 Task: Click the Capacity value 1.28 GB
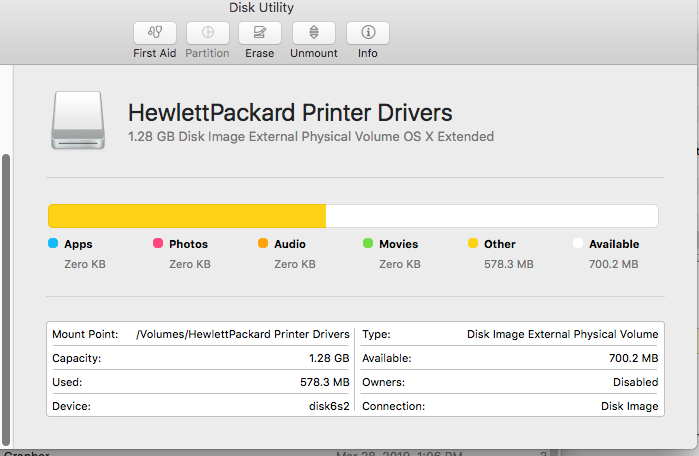click(x=329, y=358)
